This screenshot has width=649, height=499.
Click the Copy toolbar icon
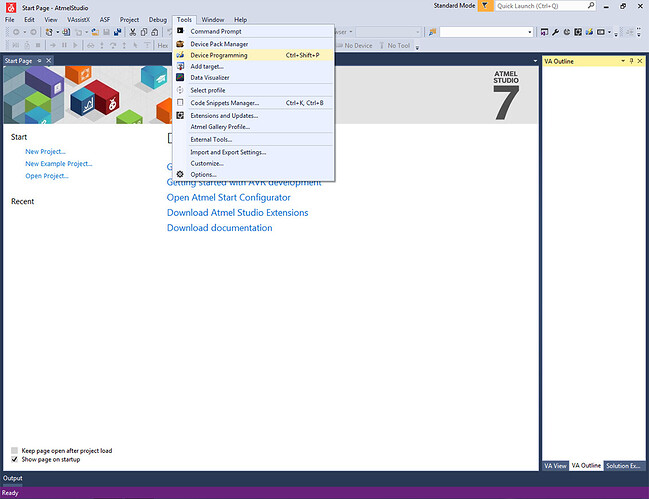(144, 32)
